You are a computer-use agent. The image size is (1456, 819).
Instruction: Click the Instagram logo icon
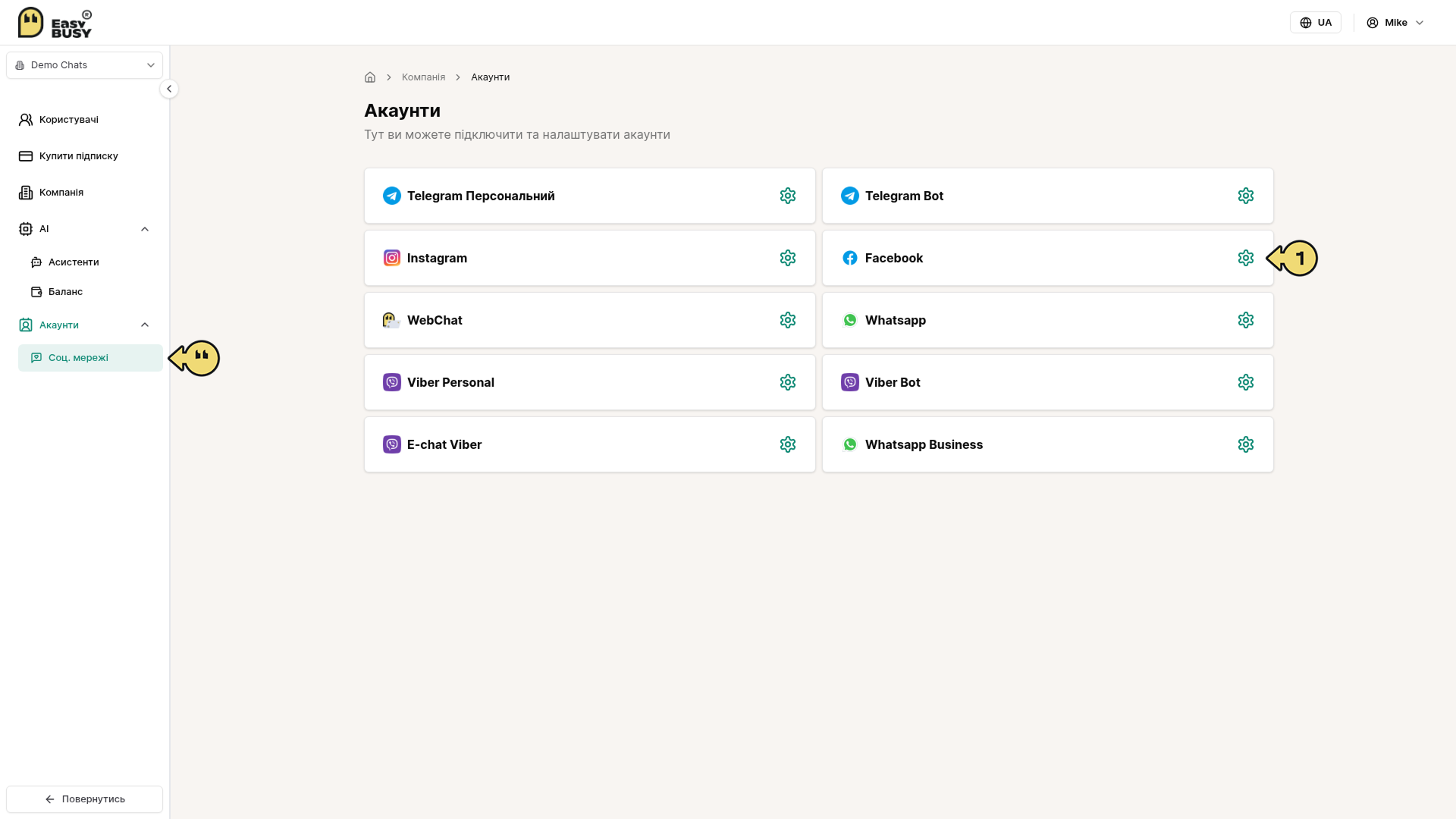point(392,258)
